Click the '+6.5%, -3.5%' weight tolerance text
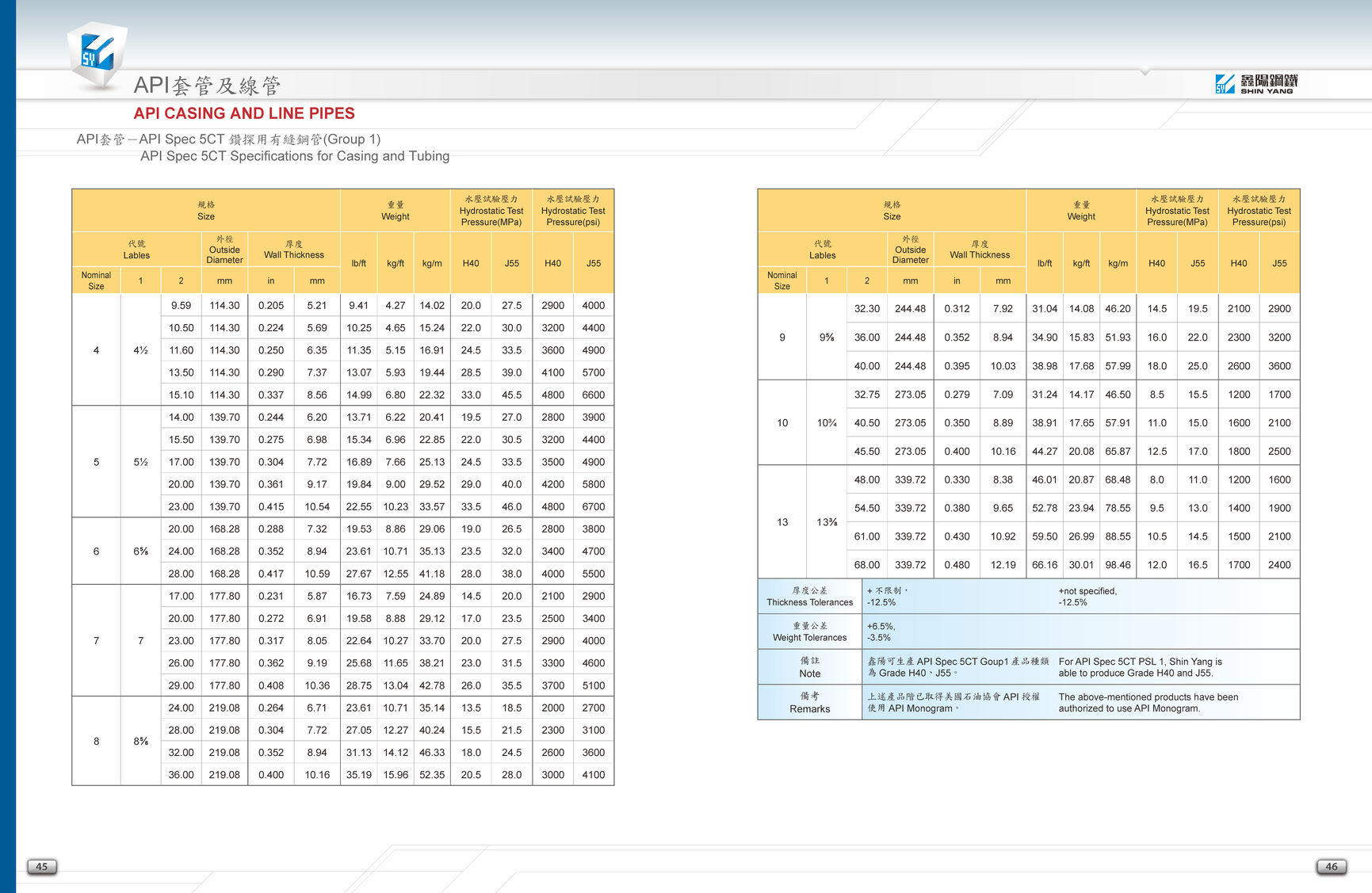 coord(881,632)
